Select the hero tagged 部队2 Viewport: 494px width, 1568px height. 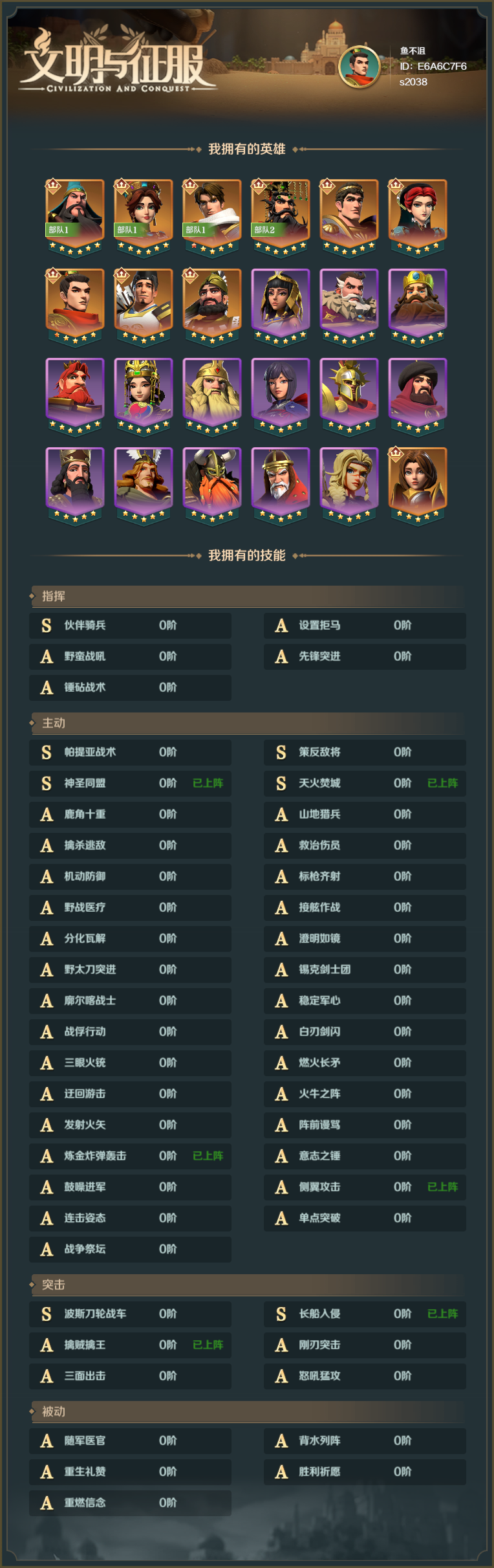pyautogui.click(x=281, y=217)
